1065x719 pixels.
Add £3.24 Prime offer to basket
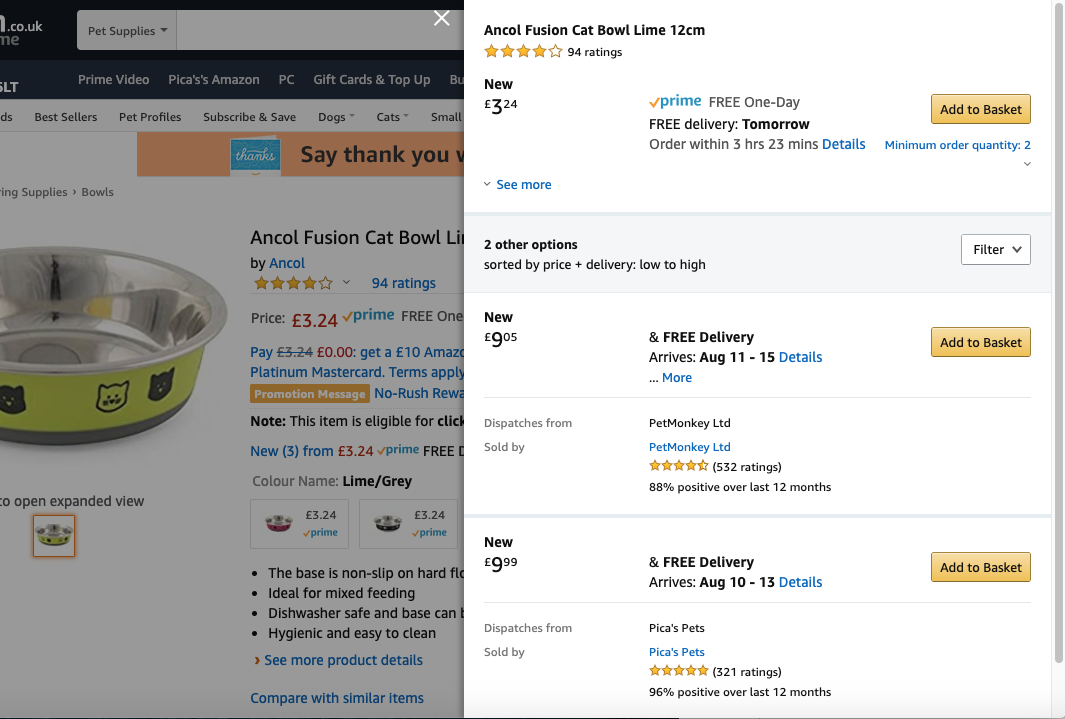[980, 110]
